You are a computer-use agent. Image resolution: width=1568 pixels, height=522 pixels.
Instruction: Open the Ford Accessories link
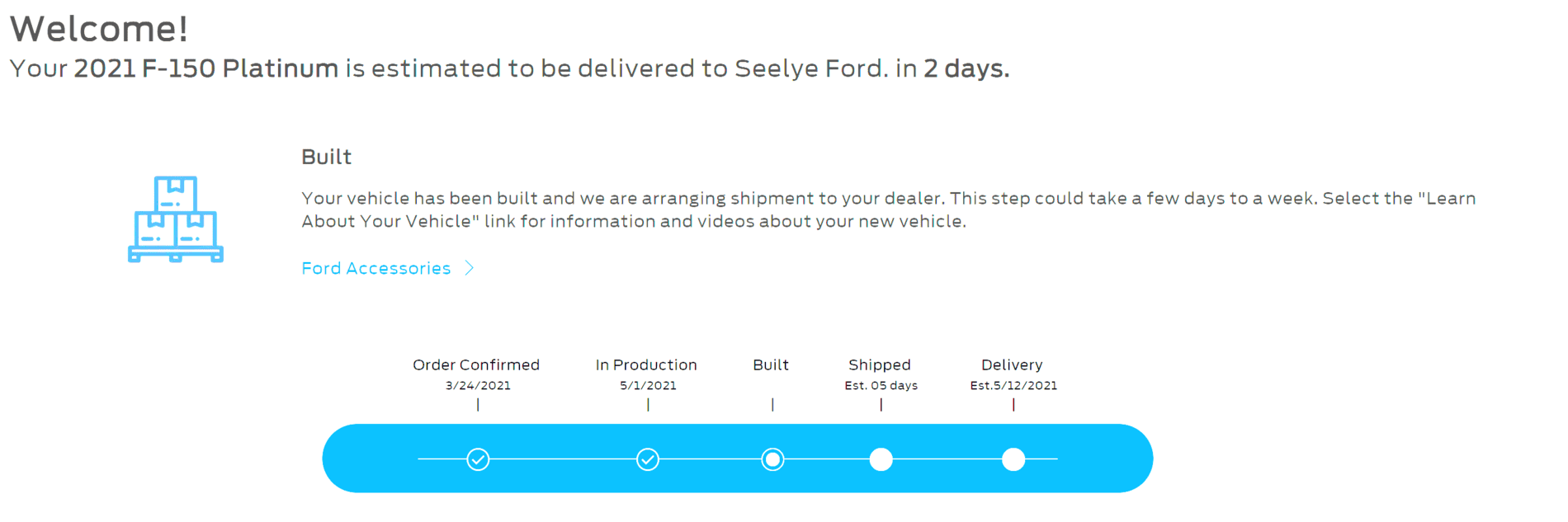pos(376,269)
